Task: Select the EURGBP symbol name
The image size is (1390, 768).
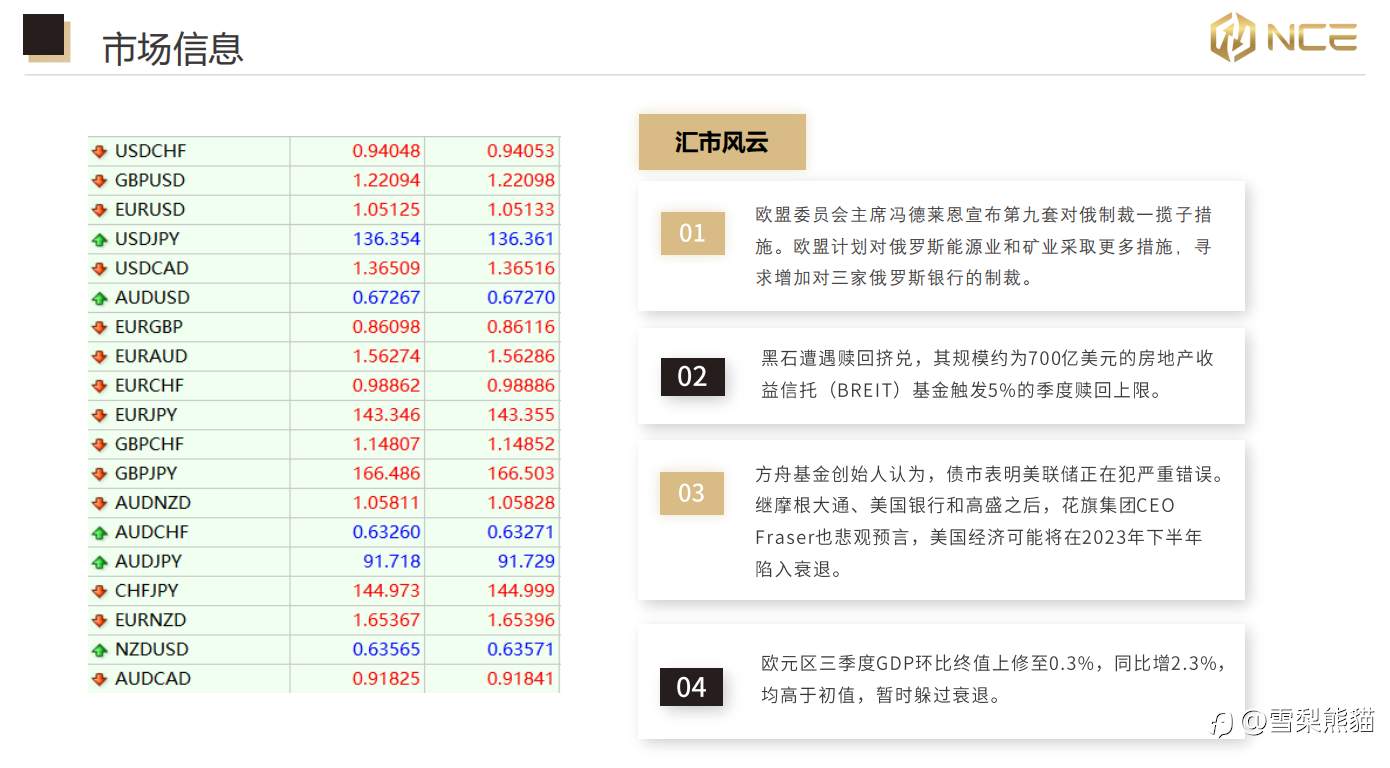Action: (149, 327)
